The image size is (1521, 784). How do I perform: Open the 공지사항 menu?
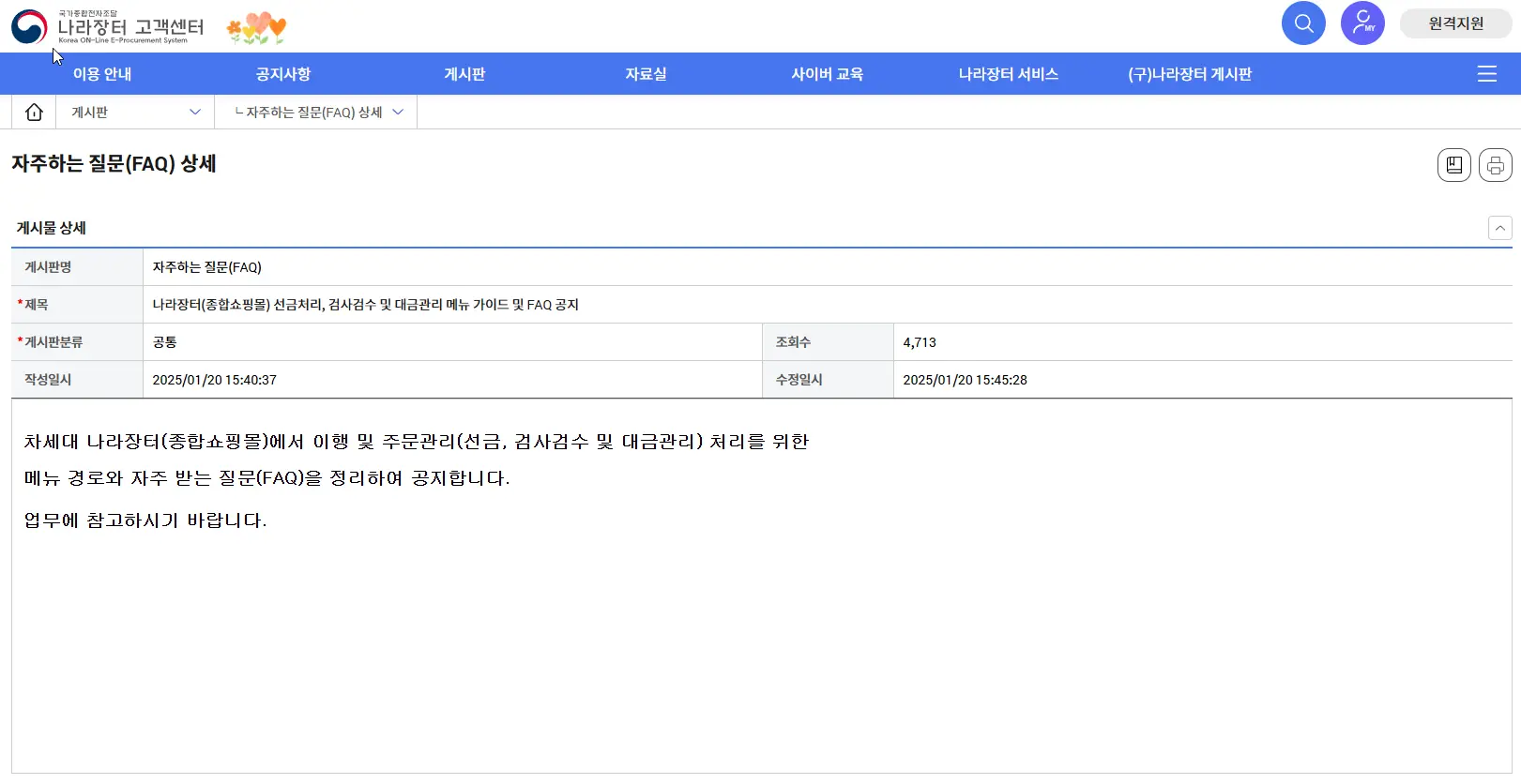(x=283, y=74)
